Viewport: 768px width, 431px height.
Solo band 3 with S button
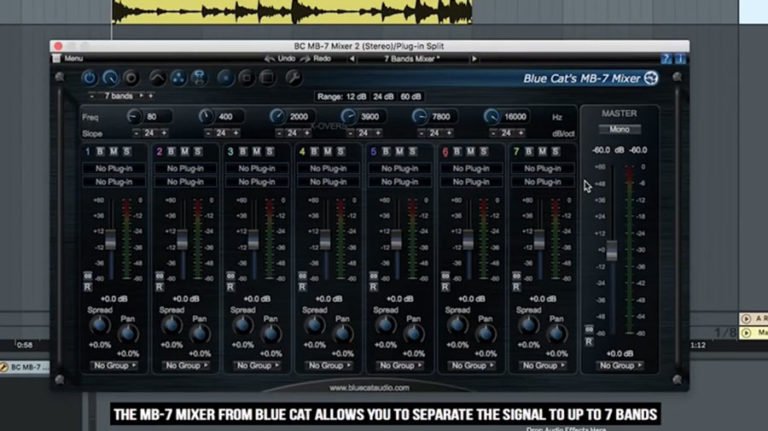click(269, 152)
